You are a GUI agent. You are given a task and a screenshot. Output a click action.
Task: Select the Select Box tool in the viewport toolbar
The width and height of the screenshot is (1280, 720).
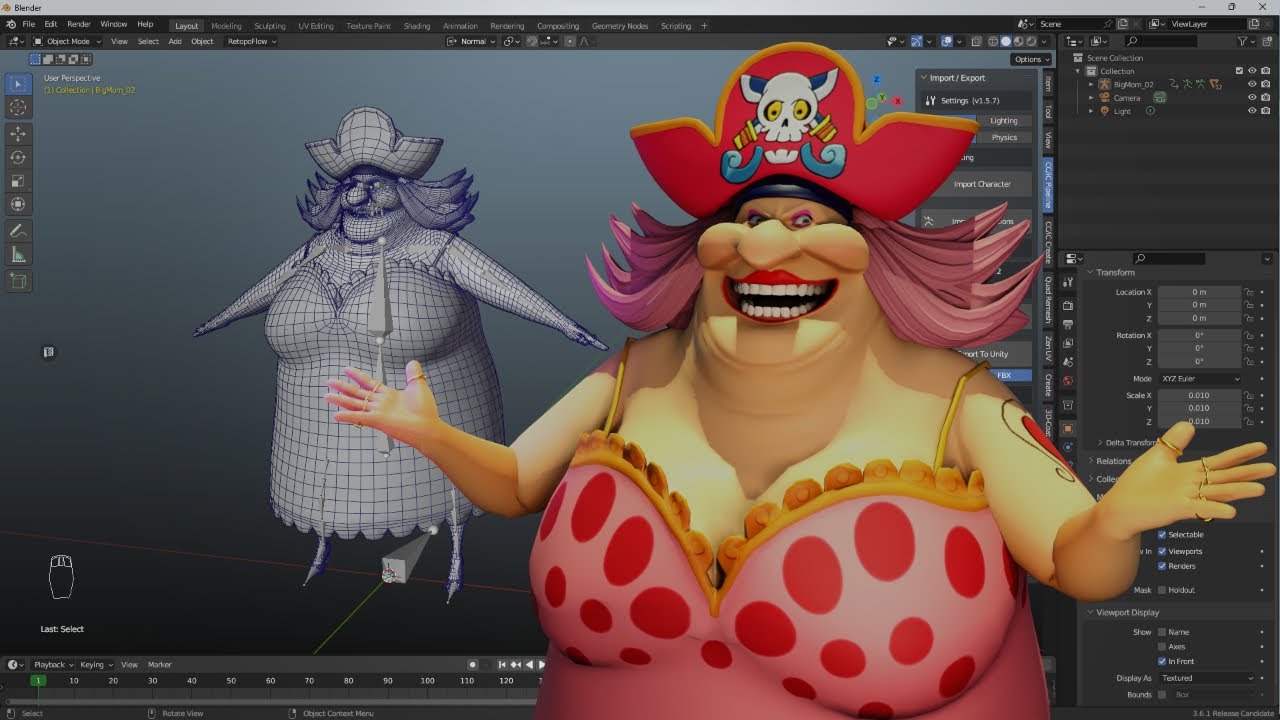tap(18, 84)
